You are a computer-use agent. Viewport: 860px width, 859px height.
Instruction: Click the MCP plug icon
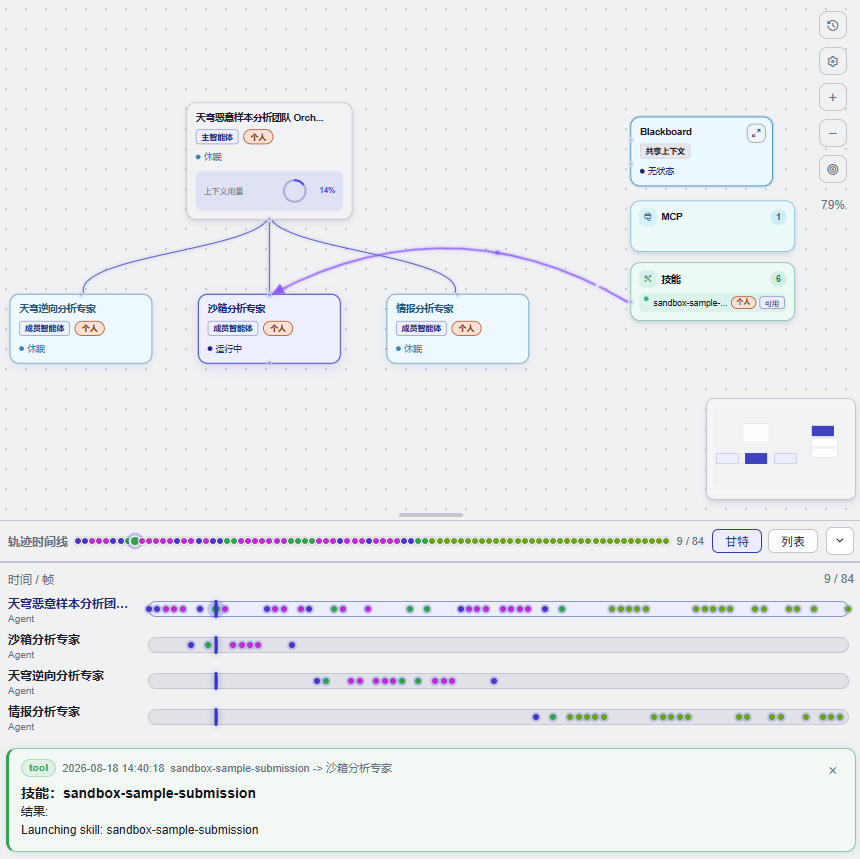647,217
